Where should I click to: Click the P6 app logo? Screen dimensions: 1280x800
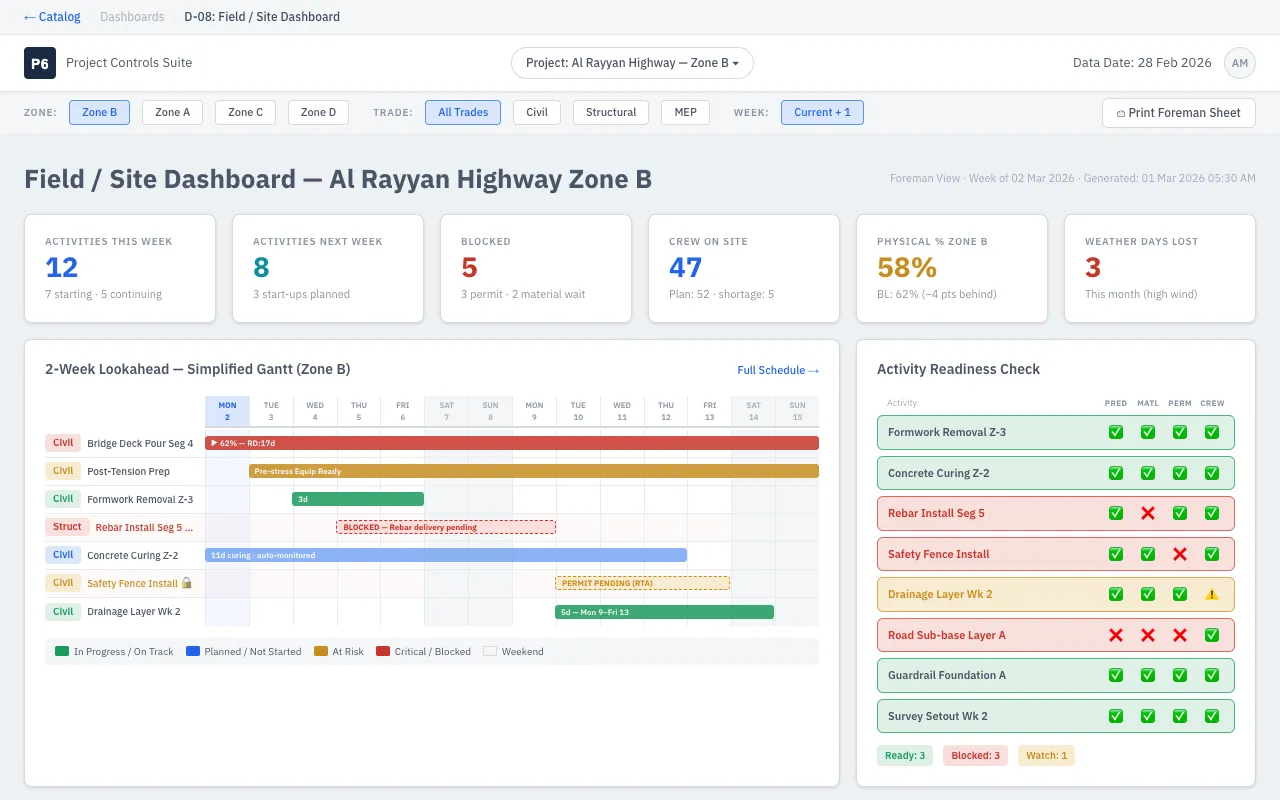40,63
